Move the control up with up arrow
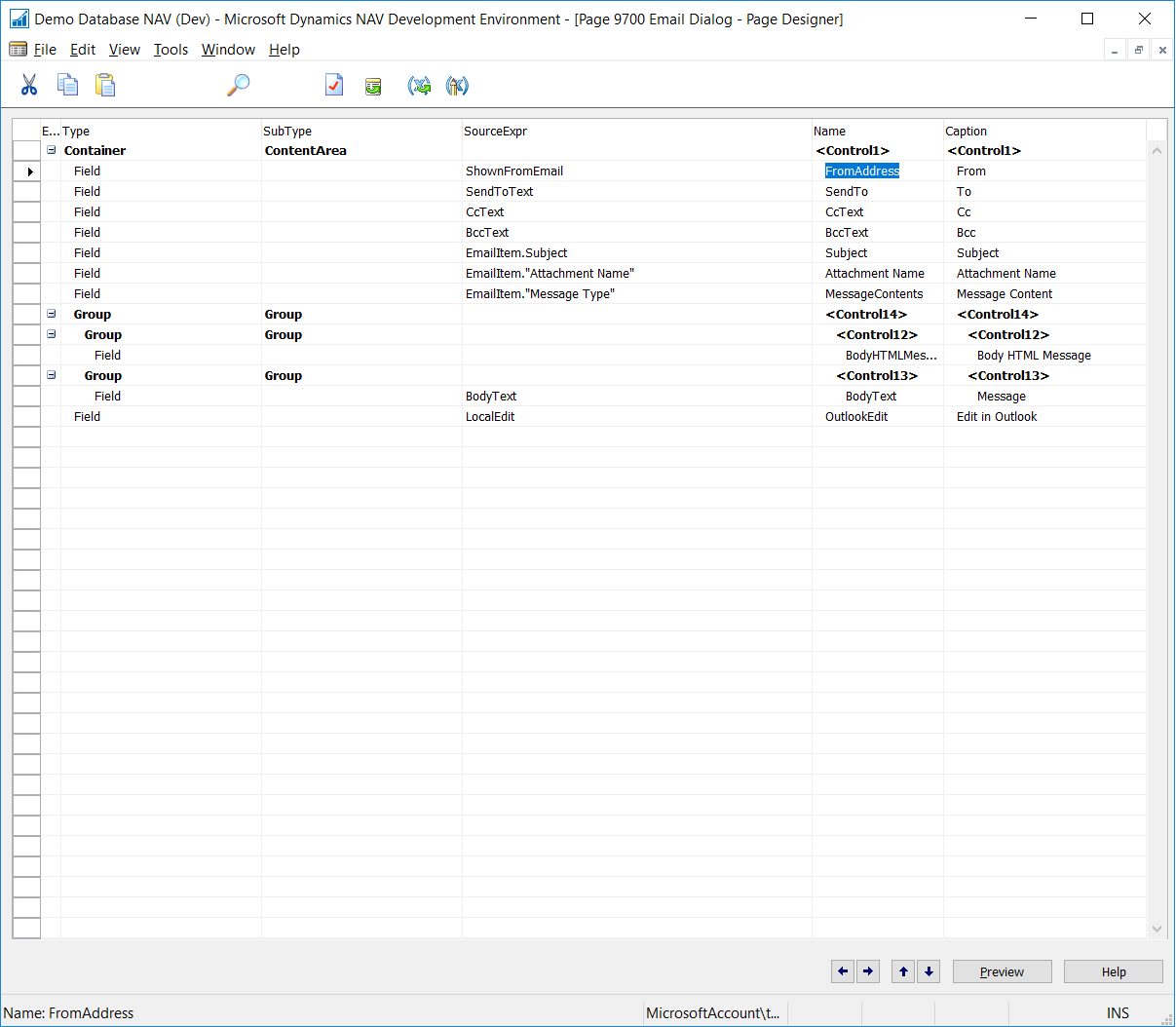The image size is (1176, 1027). [x=903, y=971]
